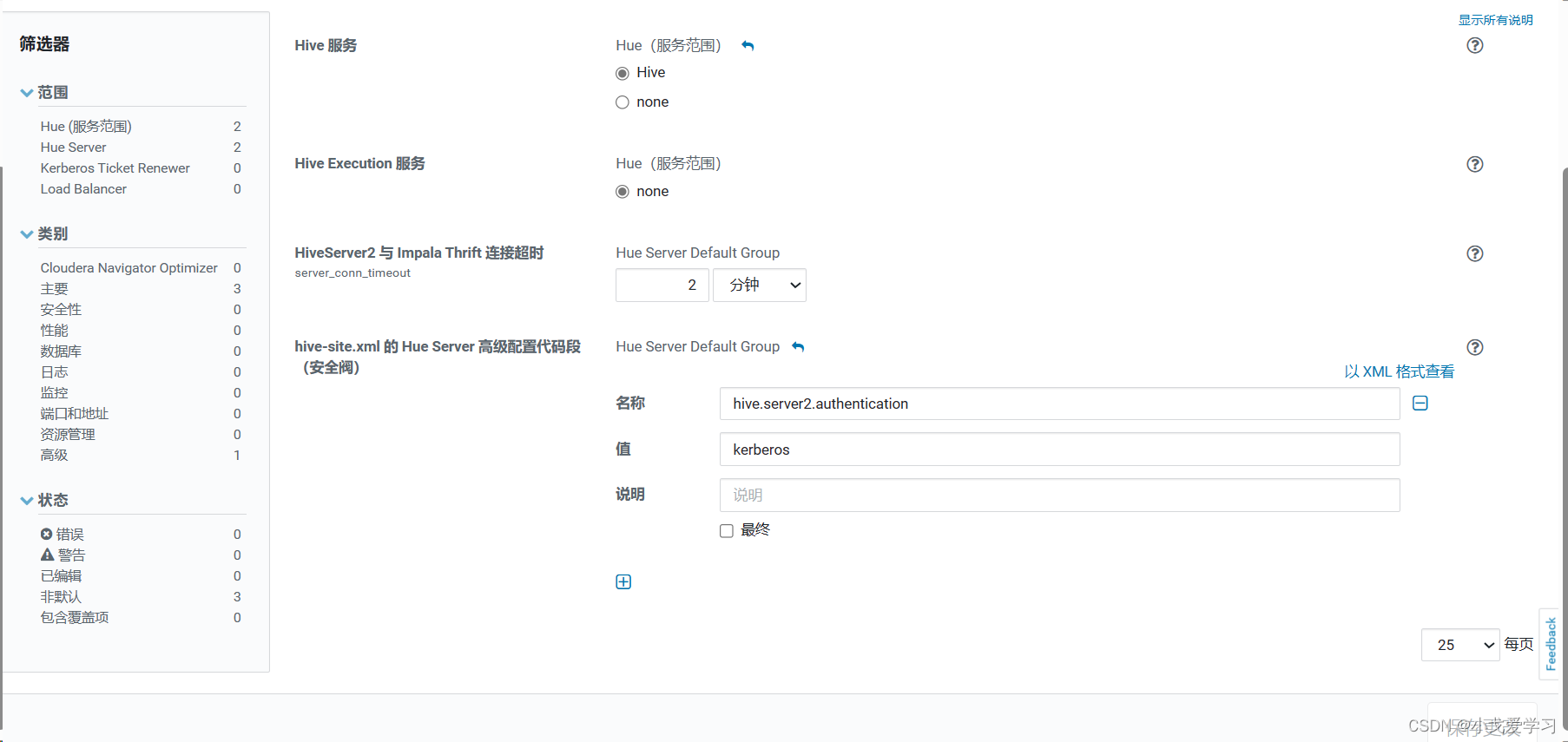The height and width of the screenshot is (742, 1568).
Task: Filter by 资源管理 category
Action: pyautogui.click(x=68, y=435)
